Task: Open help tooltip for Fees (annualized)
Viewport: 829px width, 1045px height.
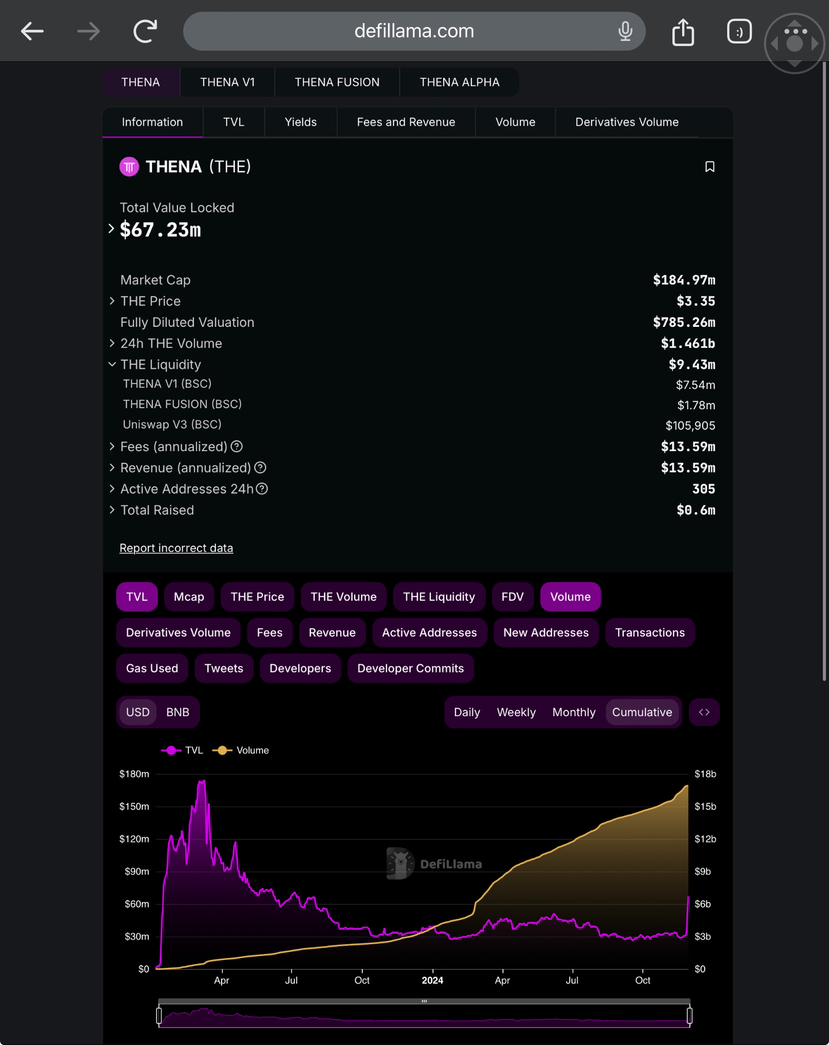Action: (237, 447)
